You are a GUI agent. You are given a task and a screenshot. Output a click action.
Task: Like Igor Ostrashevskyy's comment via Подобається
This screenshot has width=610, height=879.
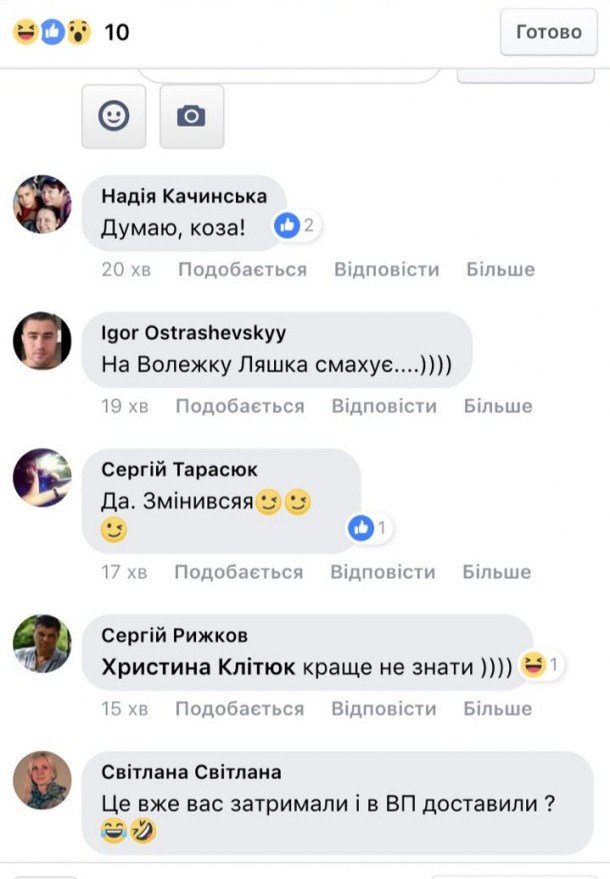click(240, 406)
